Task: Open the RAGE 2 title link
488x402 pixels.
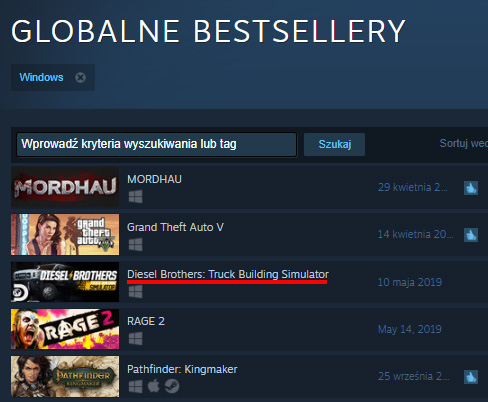Action: point(146,321)
